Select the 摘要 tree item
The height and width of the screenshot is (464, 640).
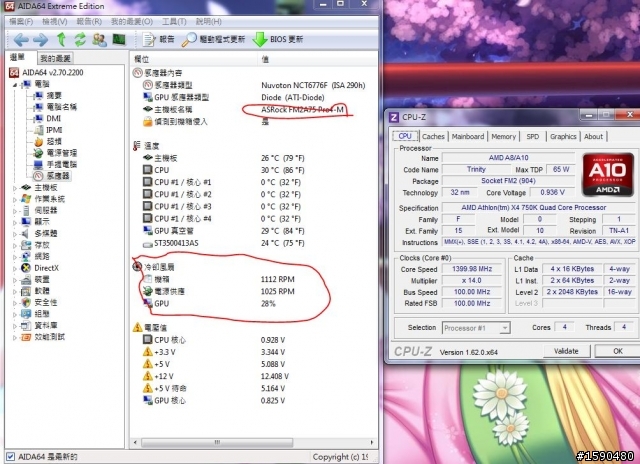[48, 95]
